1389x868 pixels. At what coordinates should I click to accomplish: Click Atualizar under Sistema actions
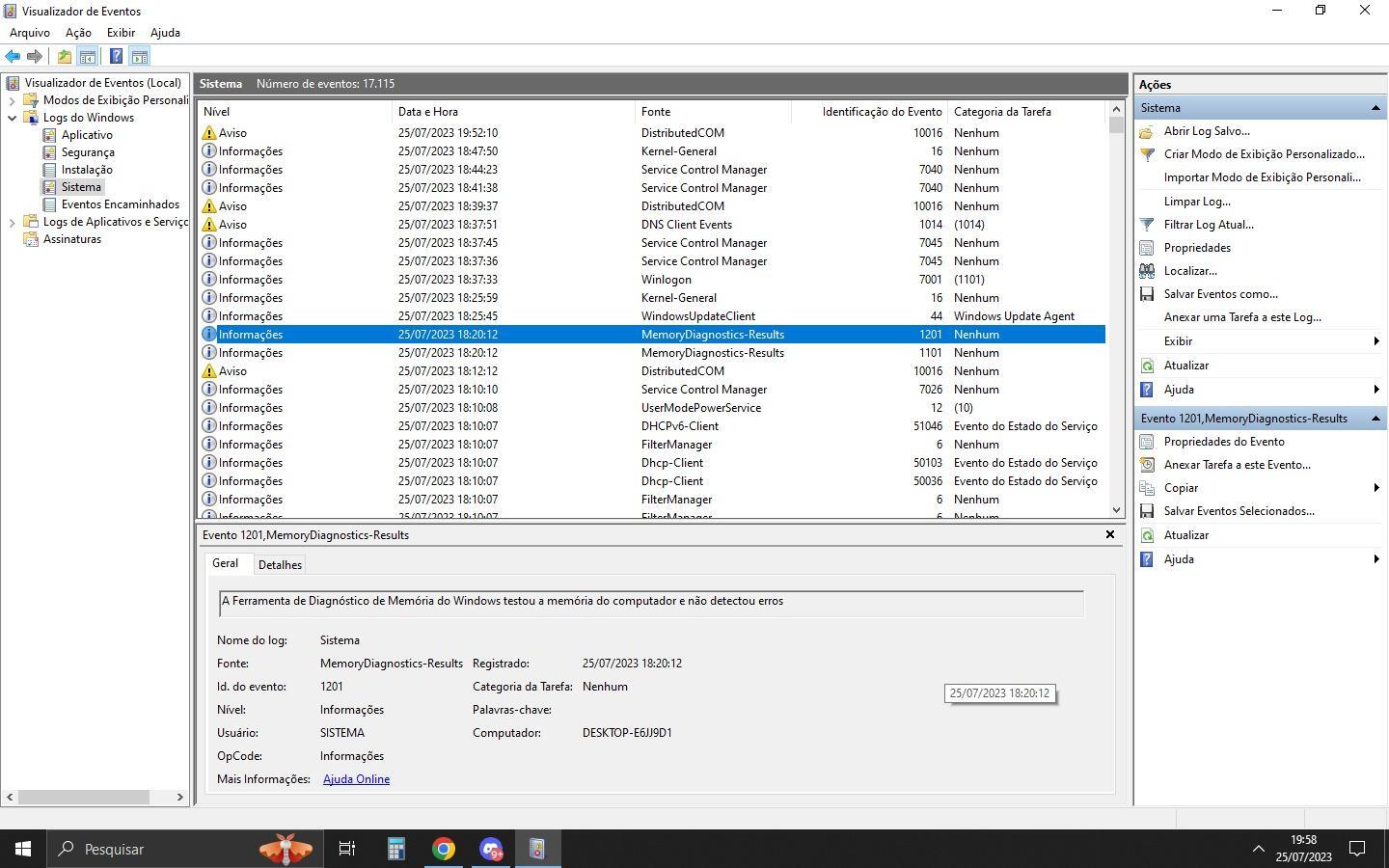tap(1186, 366)
